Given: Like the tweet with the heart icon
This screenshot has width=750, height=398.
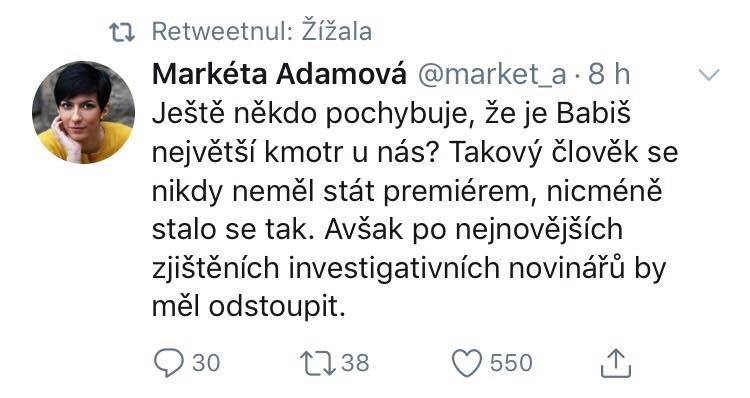Looking at the screenshot, I should coord(467,363).
